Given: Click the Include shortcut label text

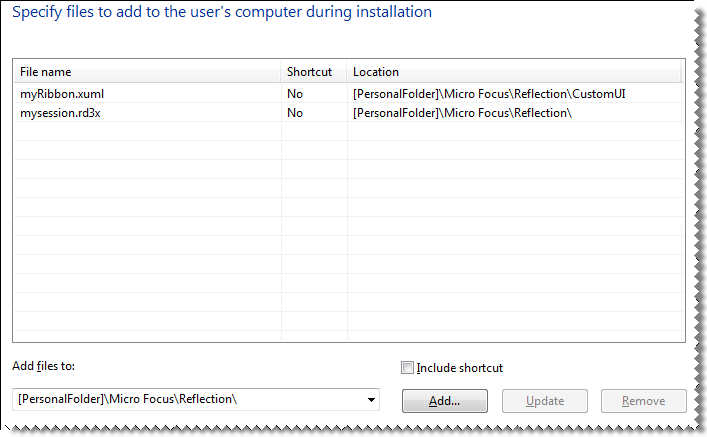Looking at the screenshot, I should pyautogui.click(x=459, y=368).
